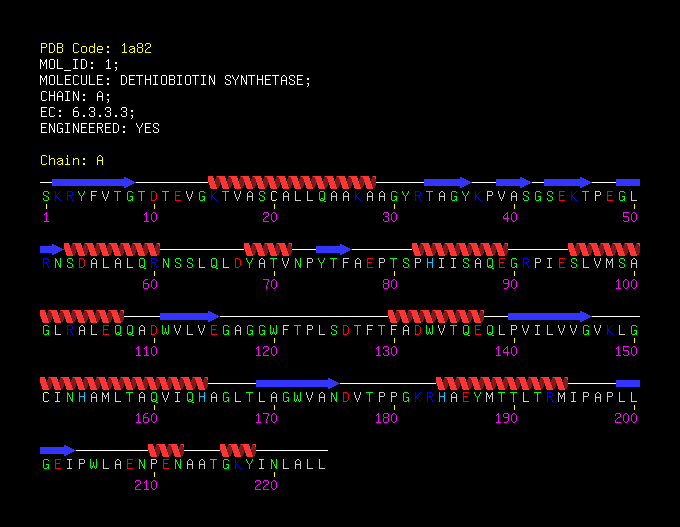Select the yellow cysteine C at residue 20

pyautogui.click(x=274, y=197)
